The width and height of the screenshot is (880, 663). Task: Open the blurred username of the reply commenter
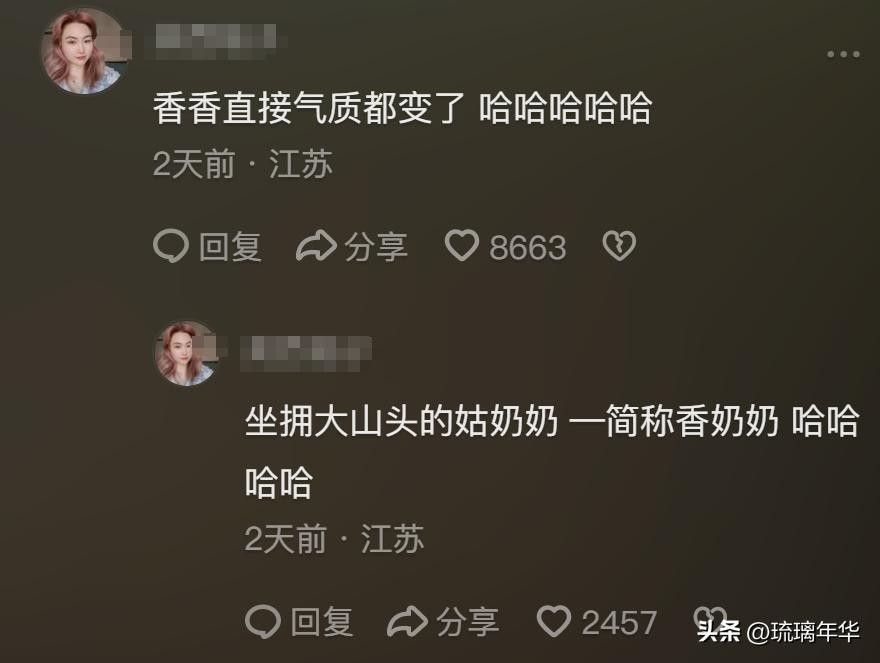[x=306, y=354]
